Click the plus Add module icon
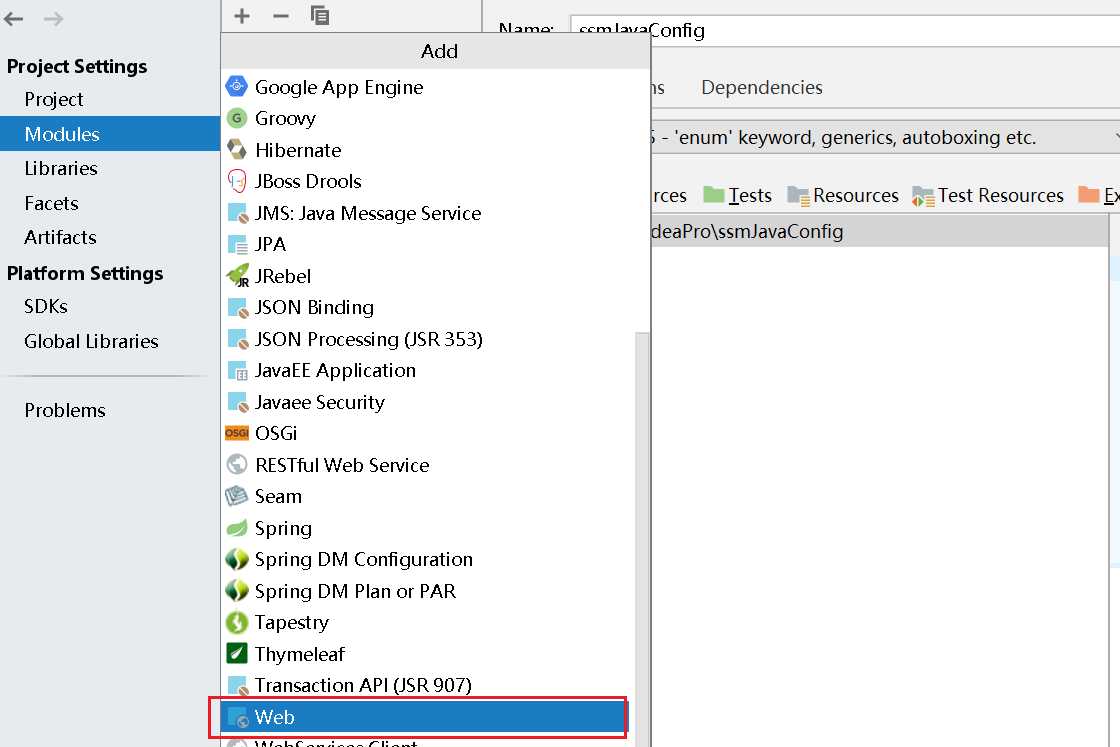 pyautogui.click(x=242, y=16)
